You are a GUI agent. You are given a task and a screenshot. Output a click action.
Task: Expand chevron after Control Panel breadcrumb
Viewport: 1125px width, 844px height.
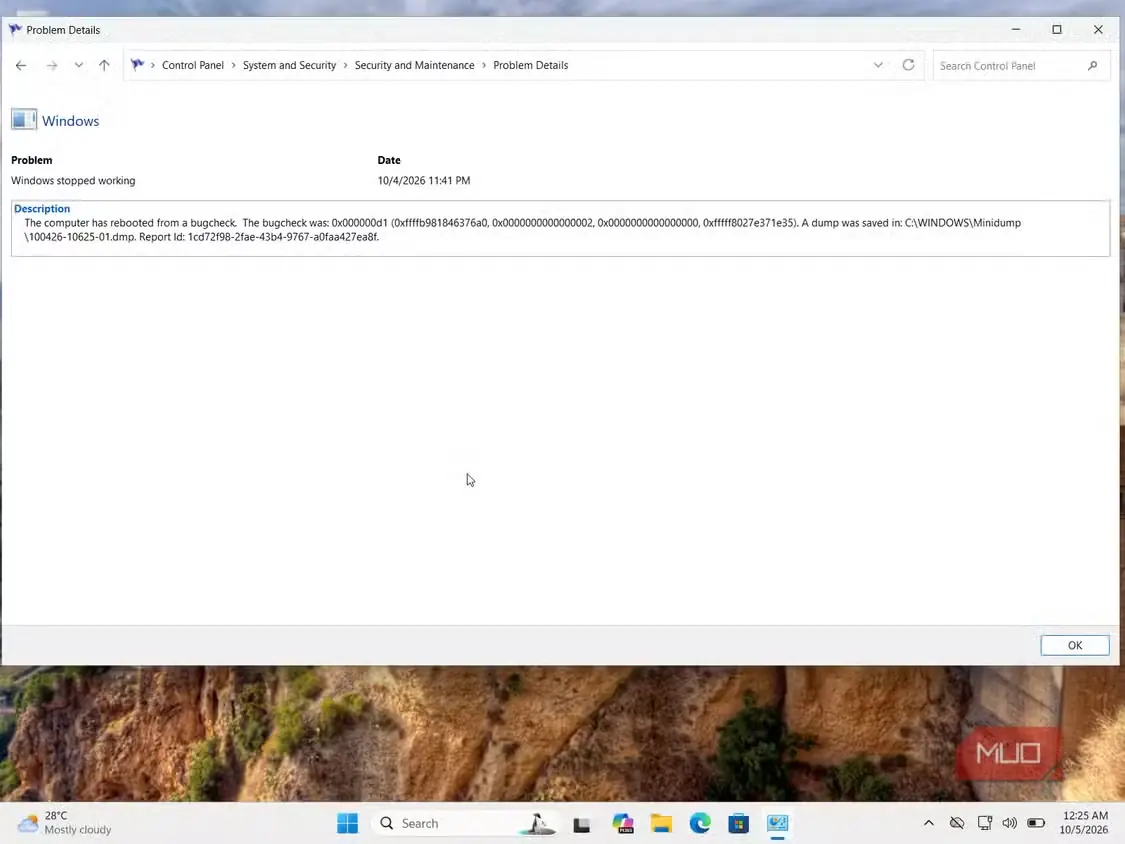(233, 65)
